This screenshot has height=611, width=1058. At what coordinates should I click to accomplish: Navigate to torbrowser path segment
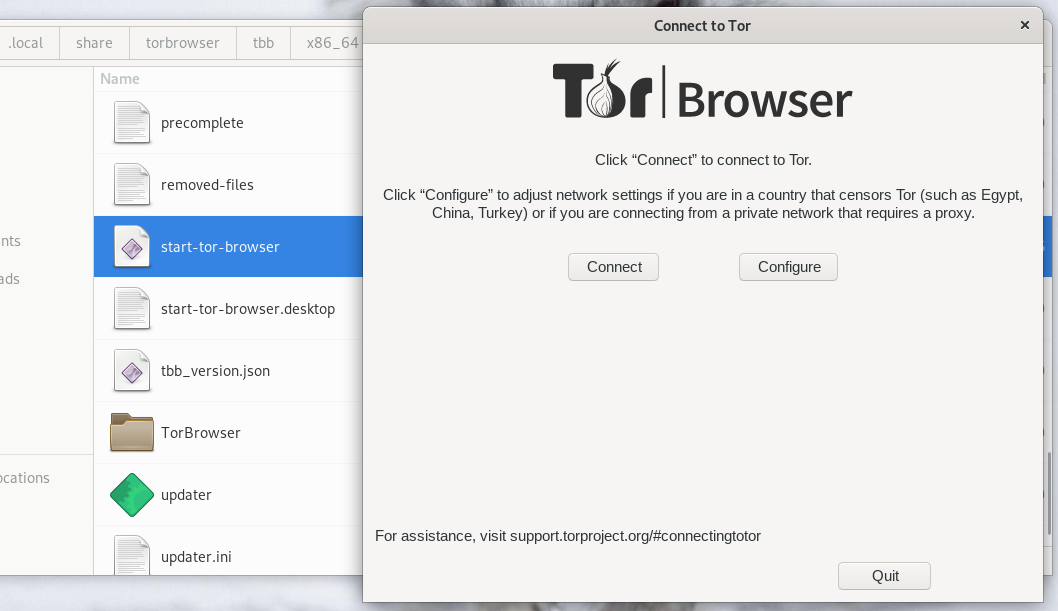182,43
